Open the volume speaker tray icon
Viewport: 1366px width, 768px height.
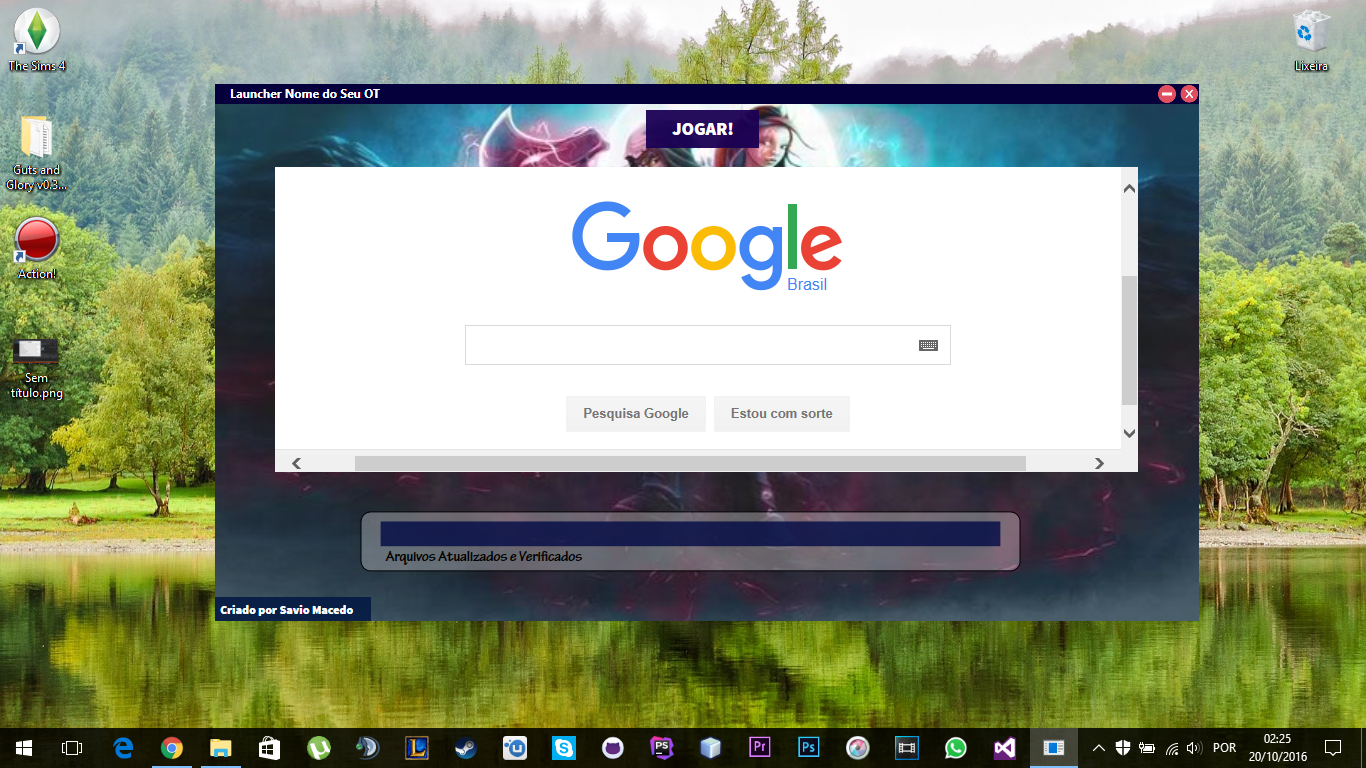click(x=1193, y=747)
